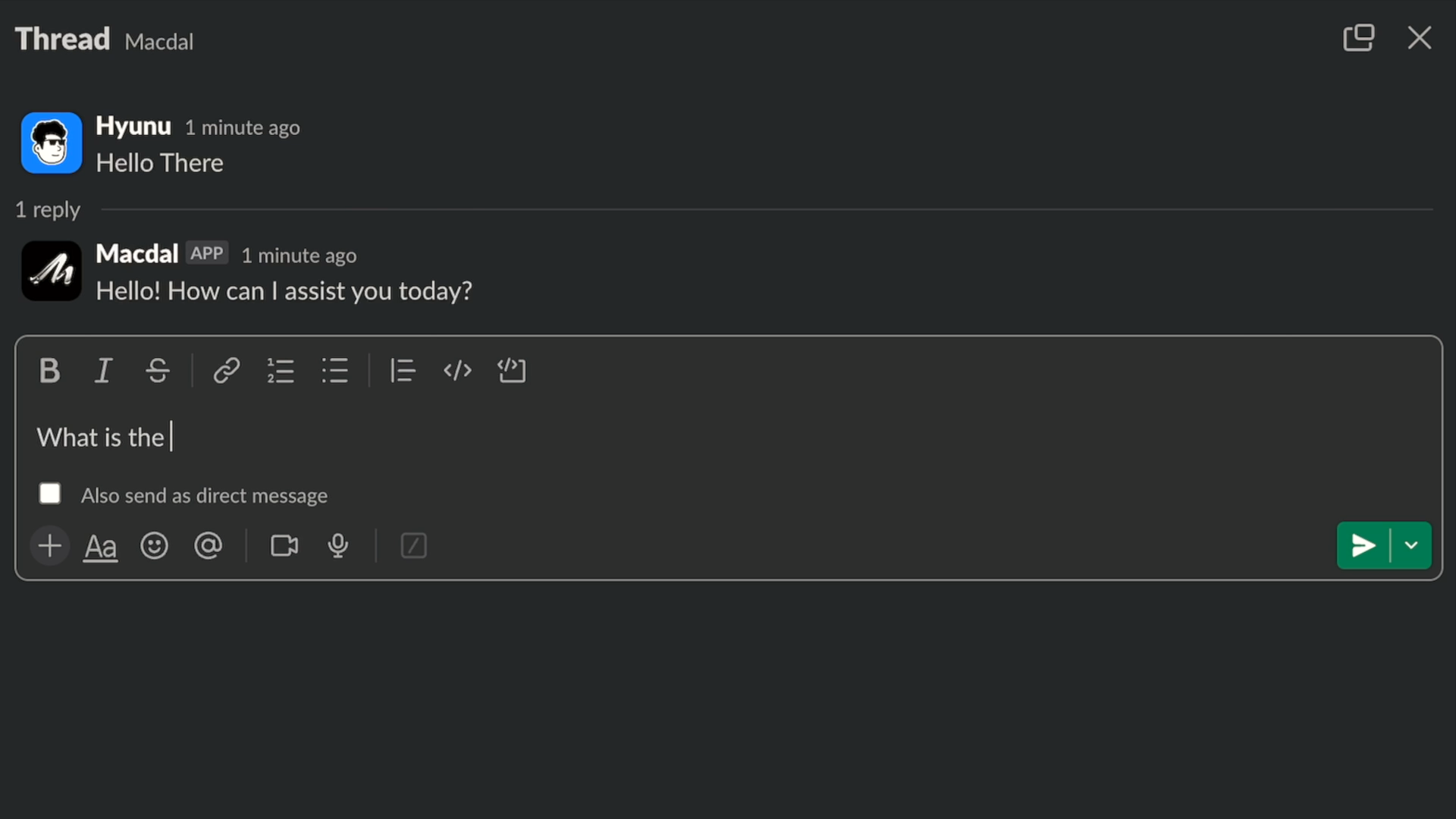Hide formatting toolbar with Aa button
The height and width of the screenshot is (819, 1456).
tap(100, 546)
